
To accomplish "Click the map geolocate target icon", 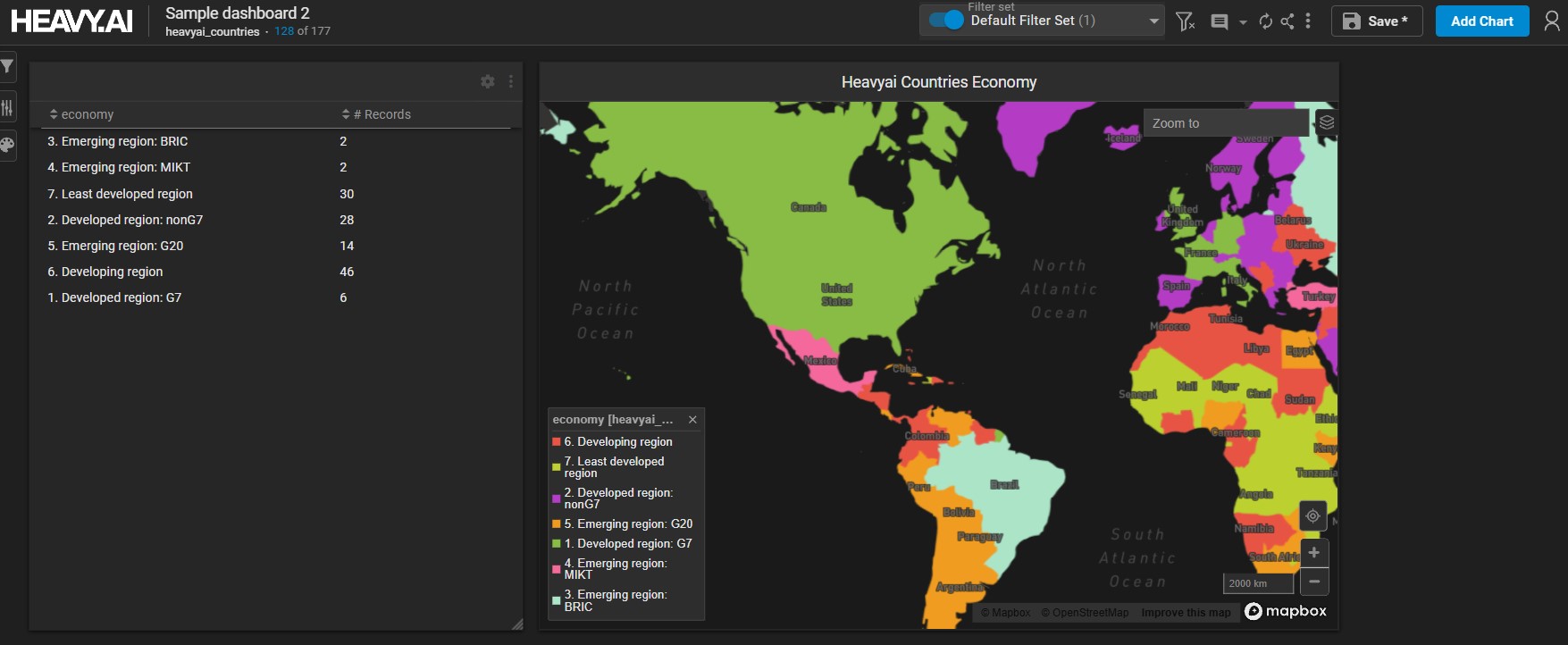I will click(x=1312, y=515).
